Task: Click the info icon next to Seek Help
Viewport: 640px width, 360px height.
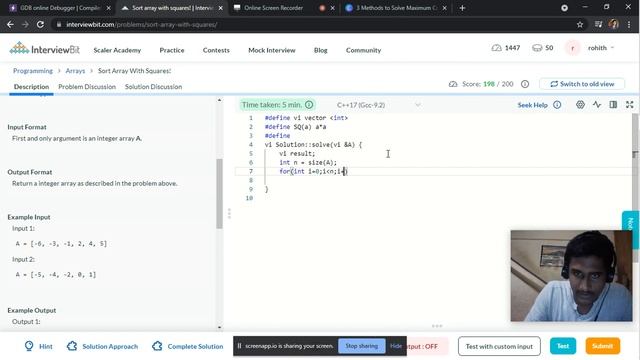Action: 557,105
